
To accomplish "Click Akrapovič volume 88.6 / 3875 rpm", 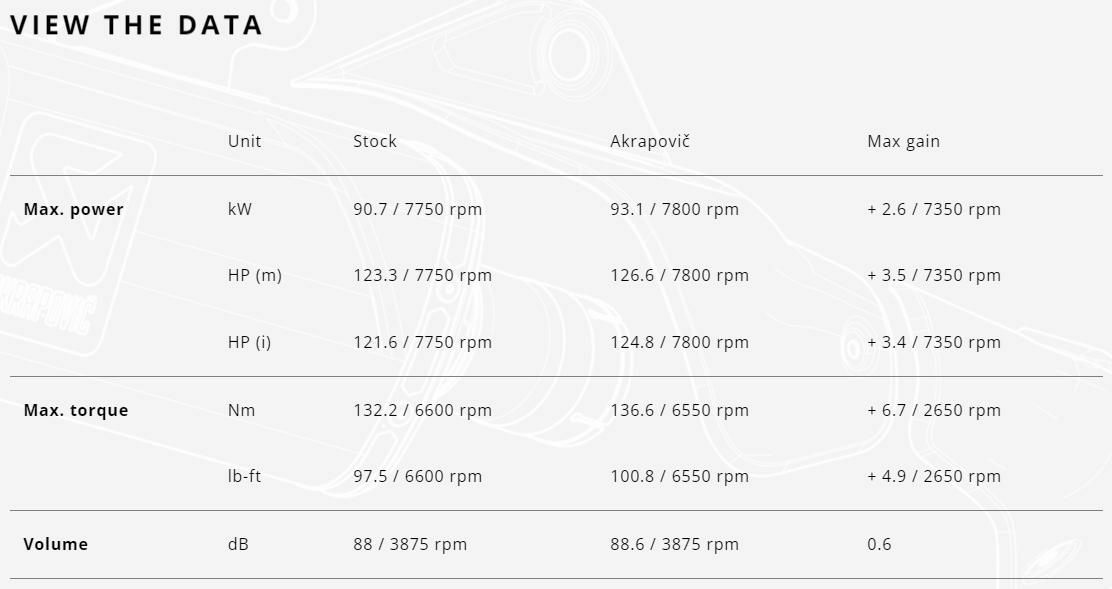I will click(674, 544).
